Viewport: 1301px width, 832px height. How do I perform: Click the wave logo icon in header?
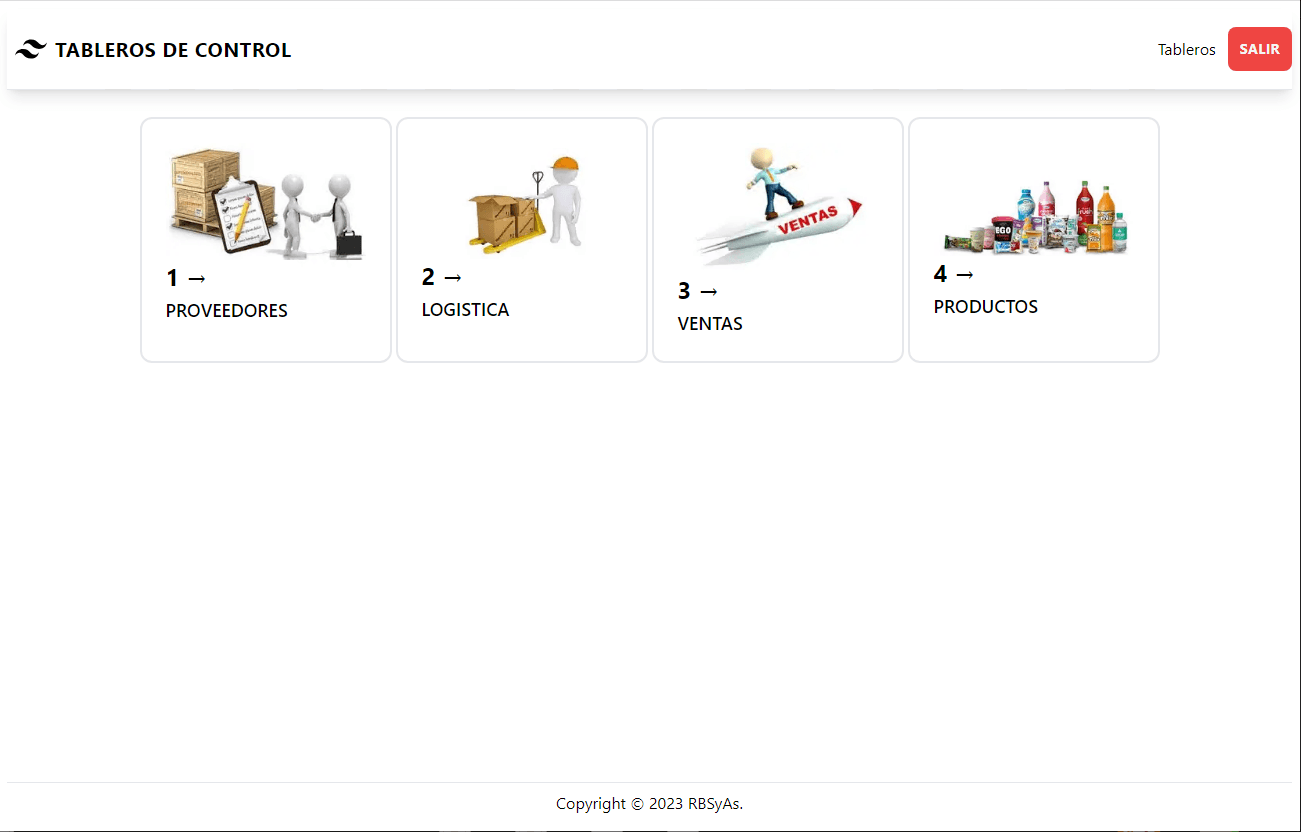click(31, 49)
